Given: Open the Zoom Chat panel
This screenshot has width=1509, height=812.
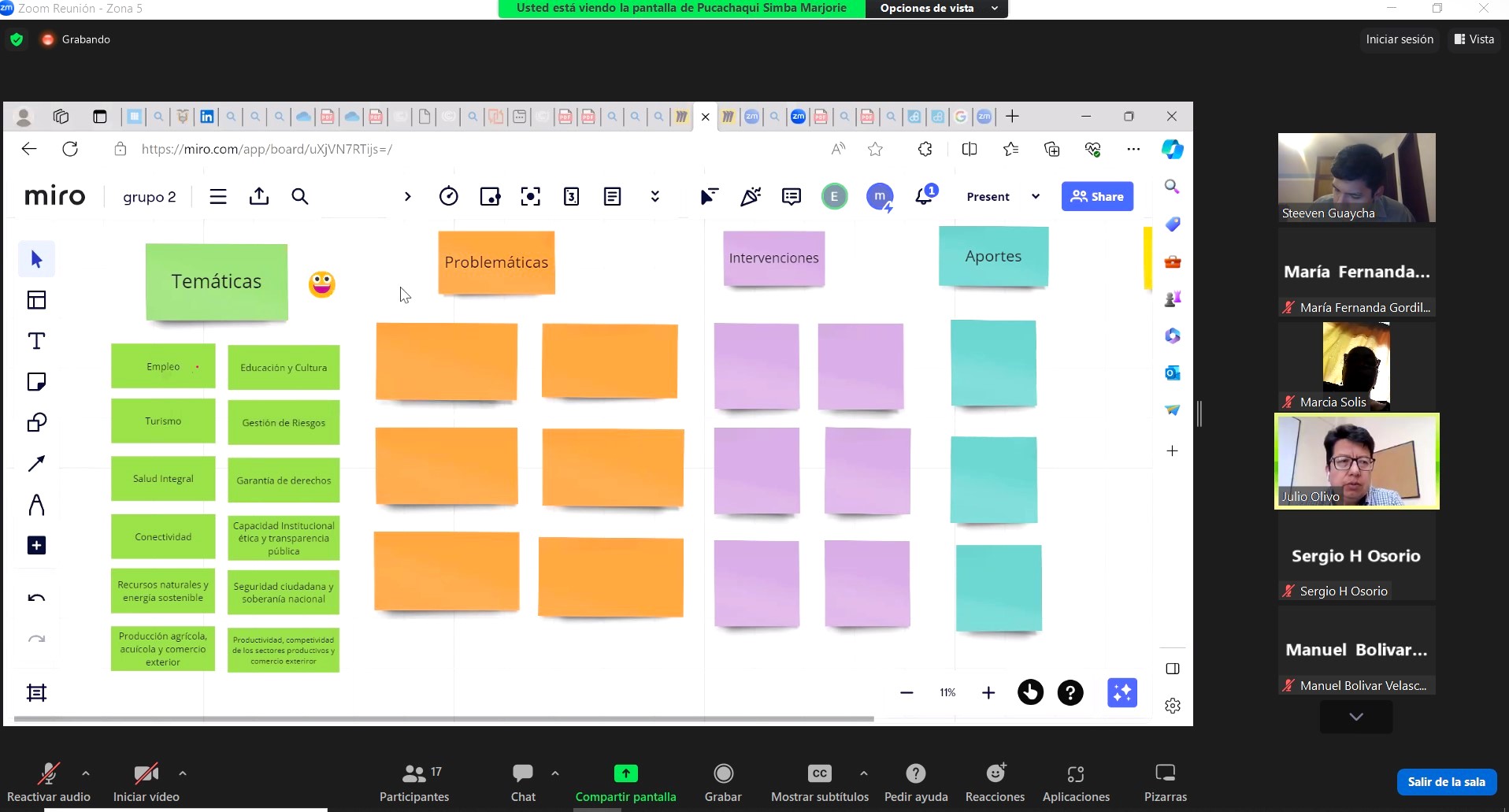Looking at the screenshot, I should click(x=523, y=782).
